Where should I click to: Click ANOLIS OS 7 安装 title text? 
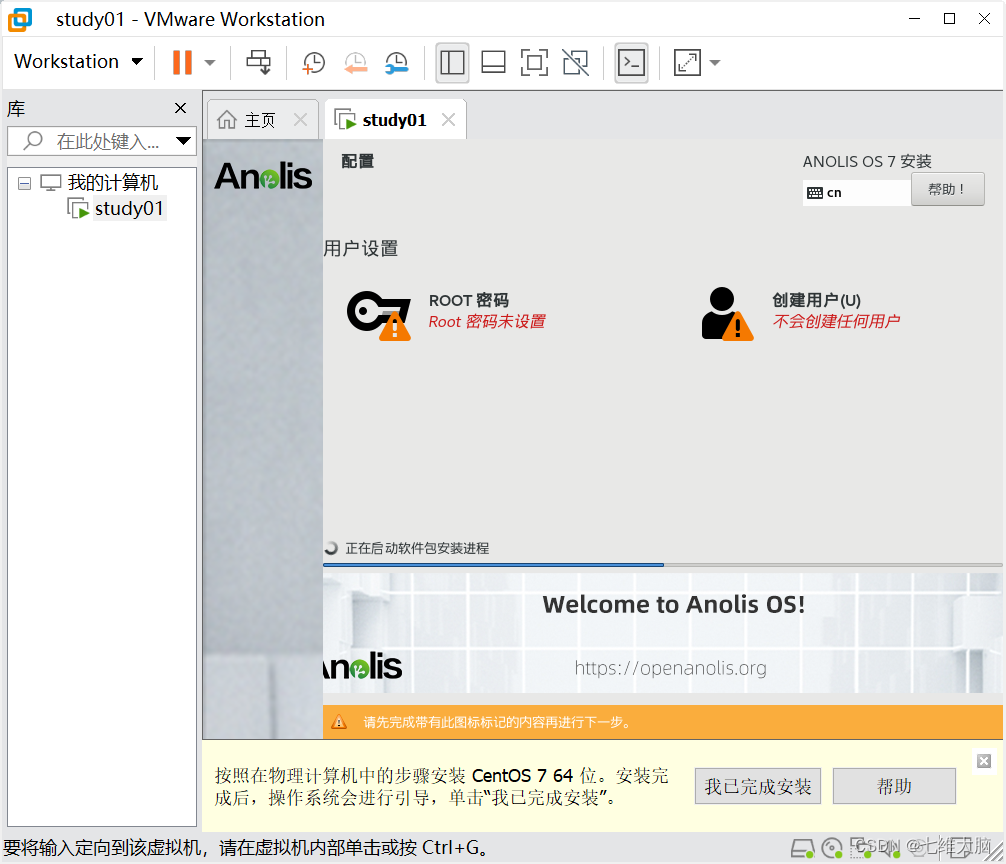[867, 161]
